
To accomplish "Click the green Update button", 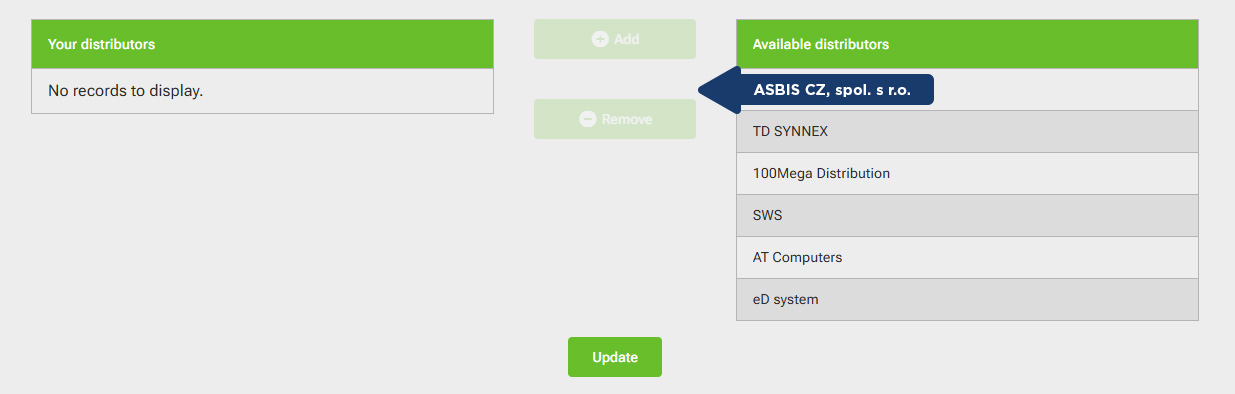I will [615, 357].
